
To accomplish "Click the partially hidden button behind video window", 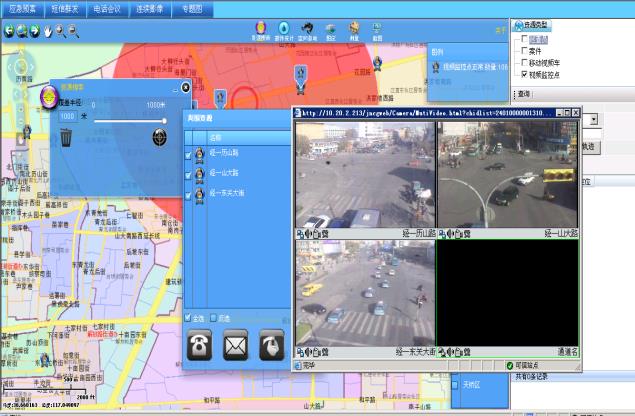I will point(591,147).
